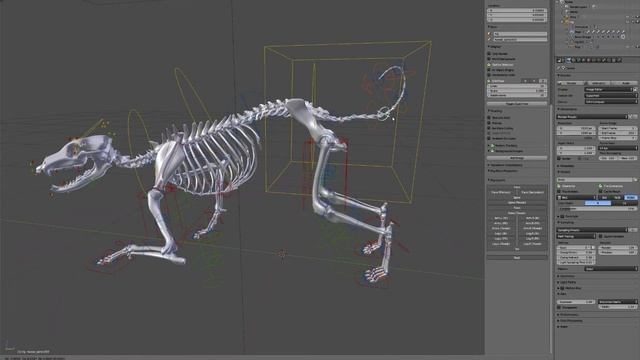
Task: Toggle All Object Origins checkbox
Action: (489, 70)
